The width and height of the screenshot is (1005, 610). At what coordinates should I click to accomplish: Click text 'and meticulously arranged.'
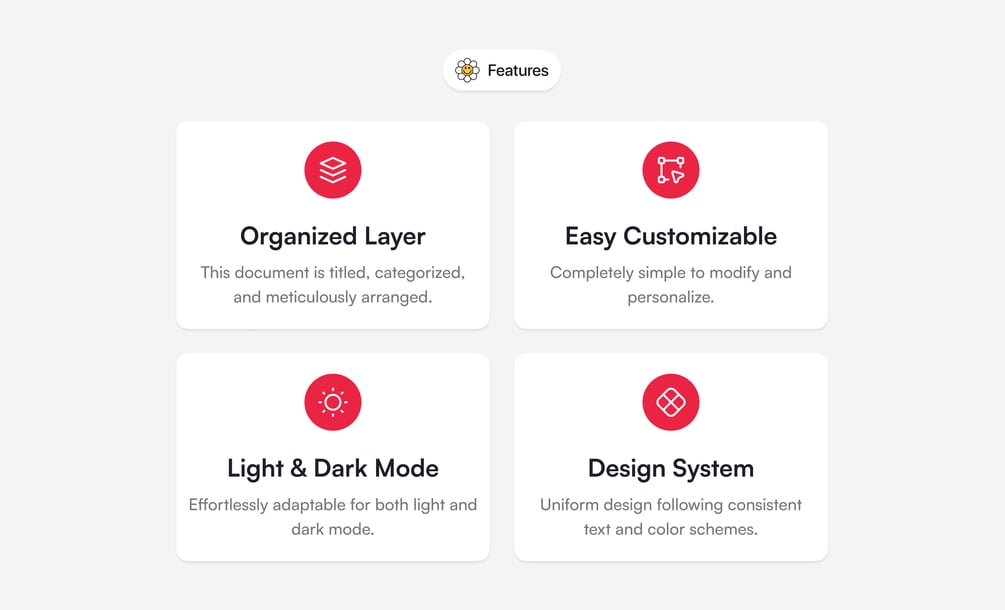click(x=333, y=297)
